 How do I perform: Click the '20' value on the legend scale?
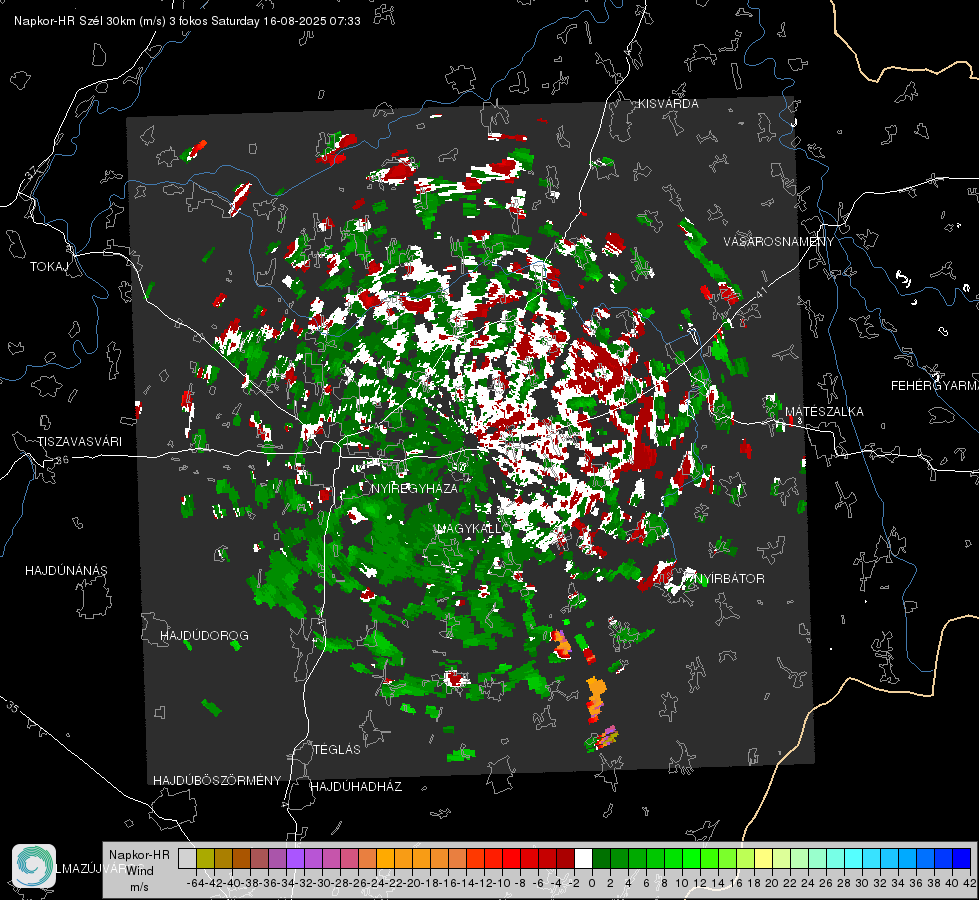tap(772, 883)
